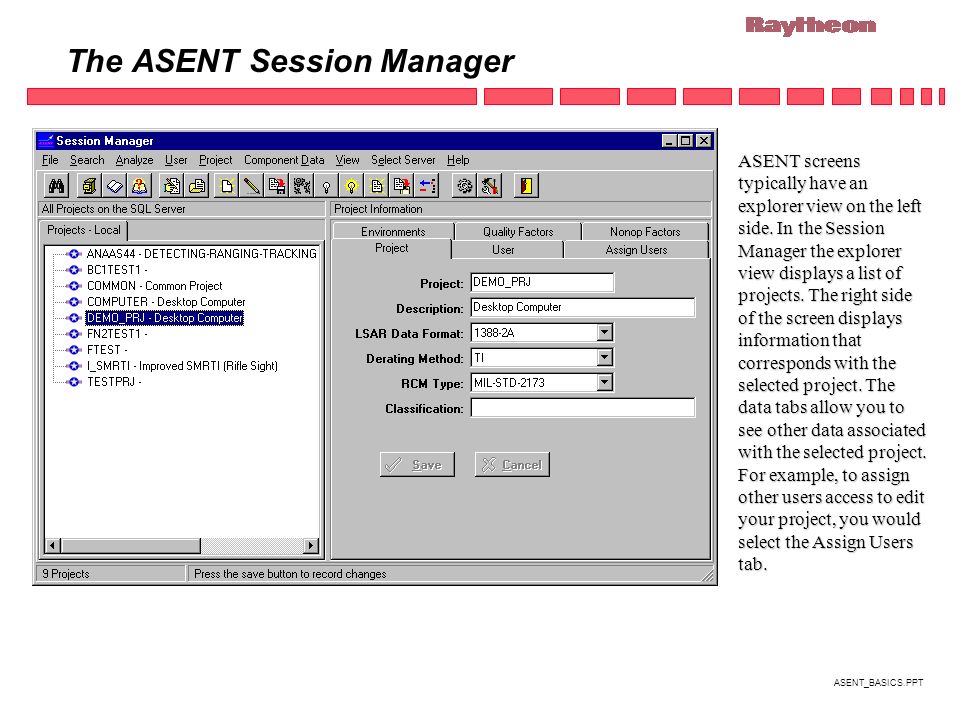Screen dimensions: 960x720
Task: Click the icon beside FTEST project
Action: tap(74, 350)
